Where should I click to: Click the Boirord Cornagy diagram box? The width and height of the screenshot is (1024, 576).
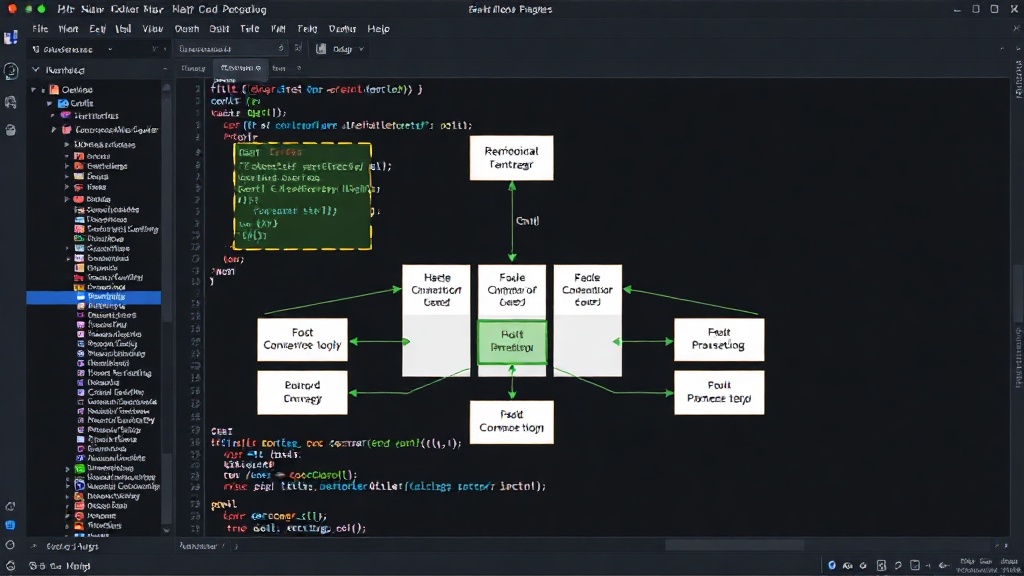tap(302, 392)
